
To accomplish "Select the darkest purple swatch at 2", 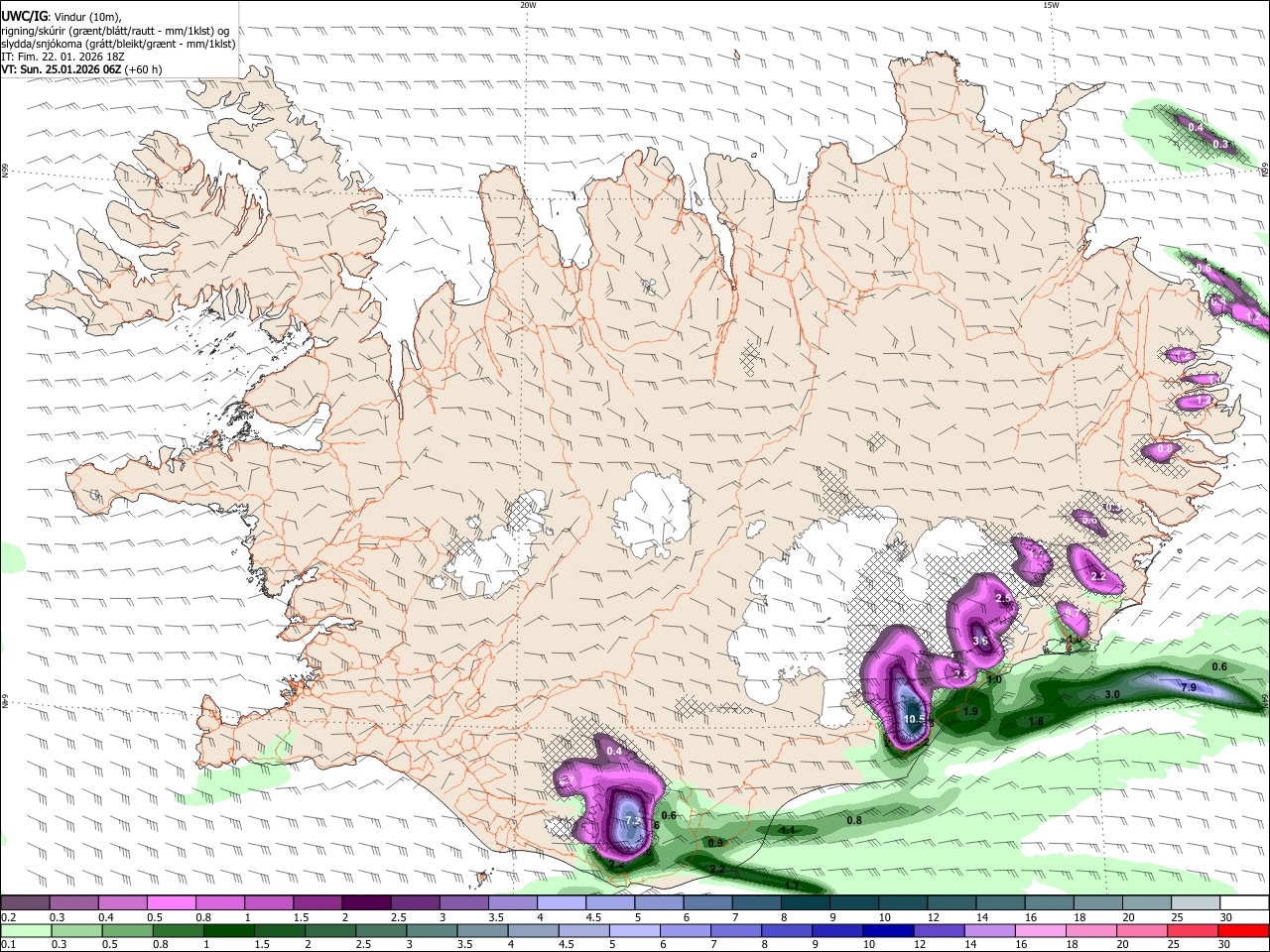I will (366, 902).
